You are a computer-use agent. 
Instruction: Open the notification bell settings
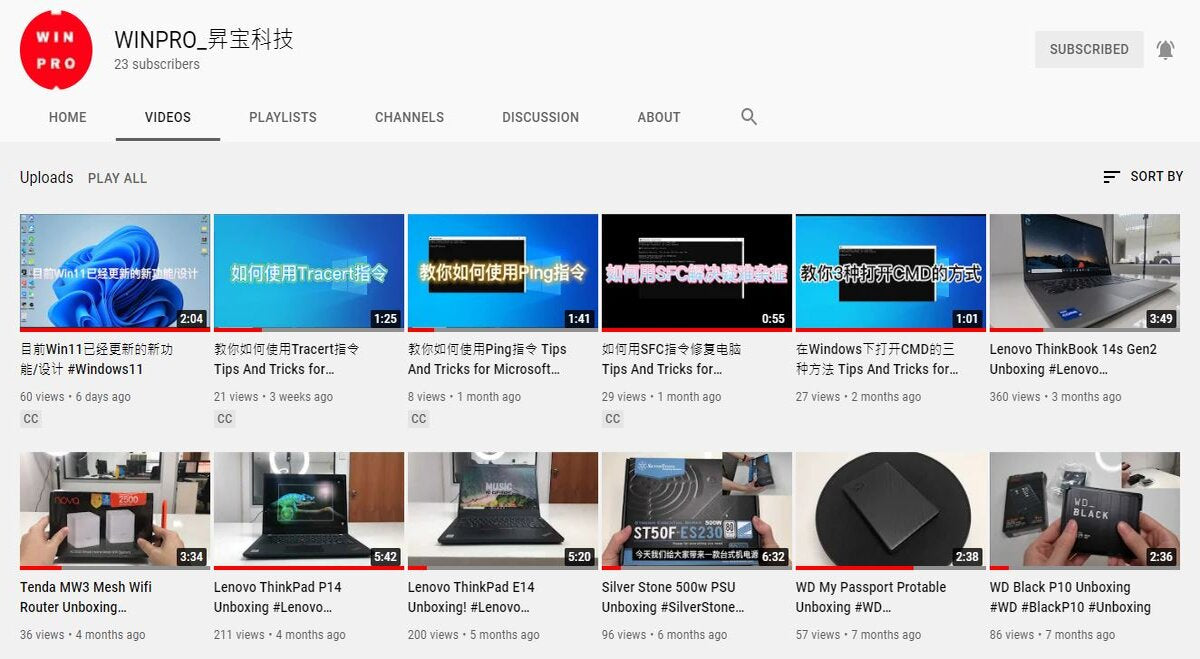pyautogui.click(x=1165, y=49)
